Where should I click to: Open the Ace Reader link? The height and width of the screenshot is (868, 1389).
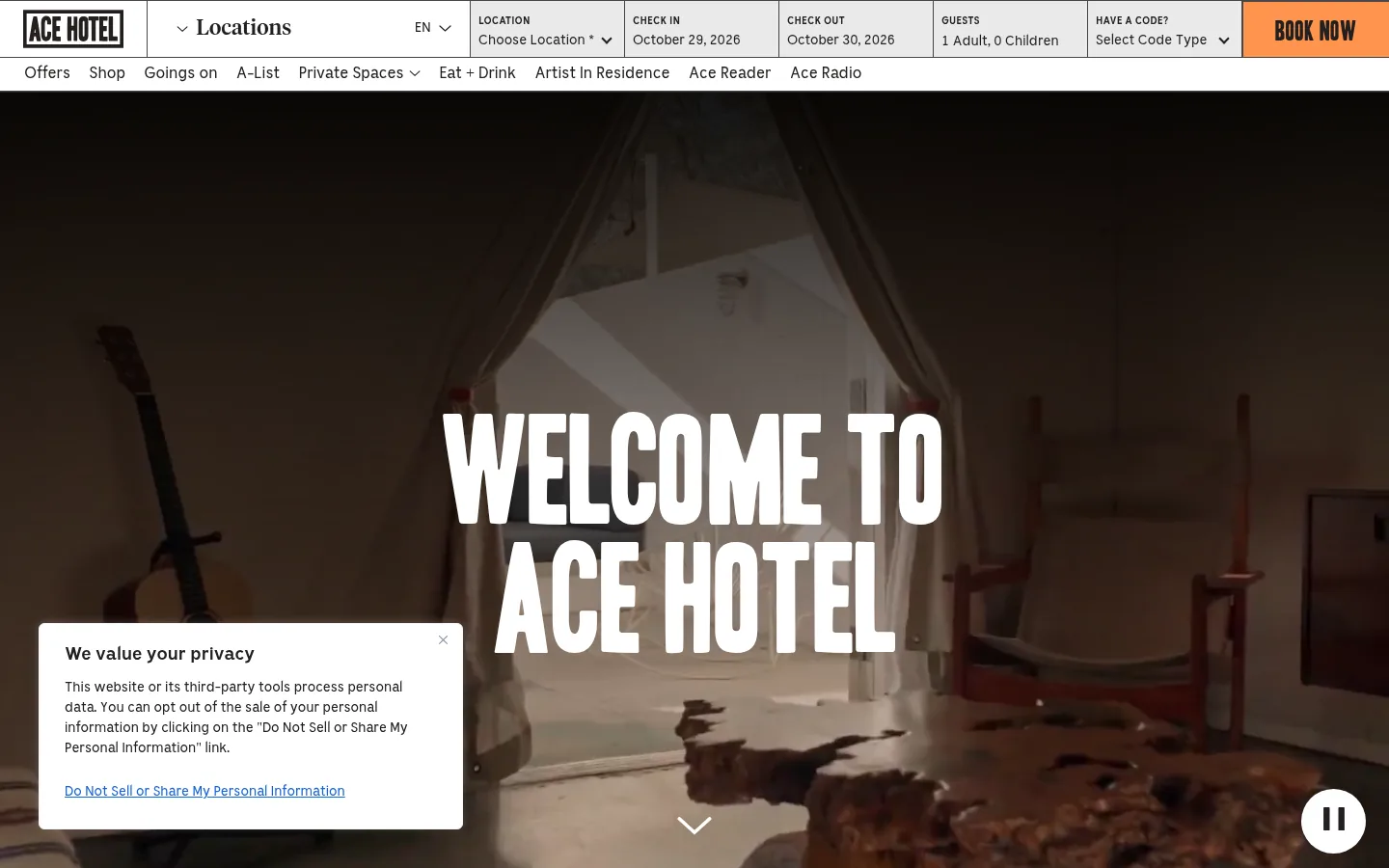[x=729, y=73]
